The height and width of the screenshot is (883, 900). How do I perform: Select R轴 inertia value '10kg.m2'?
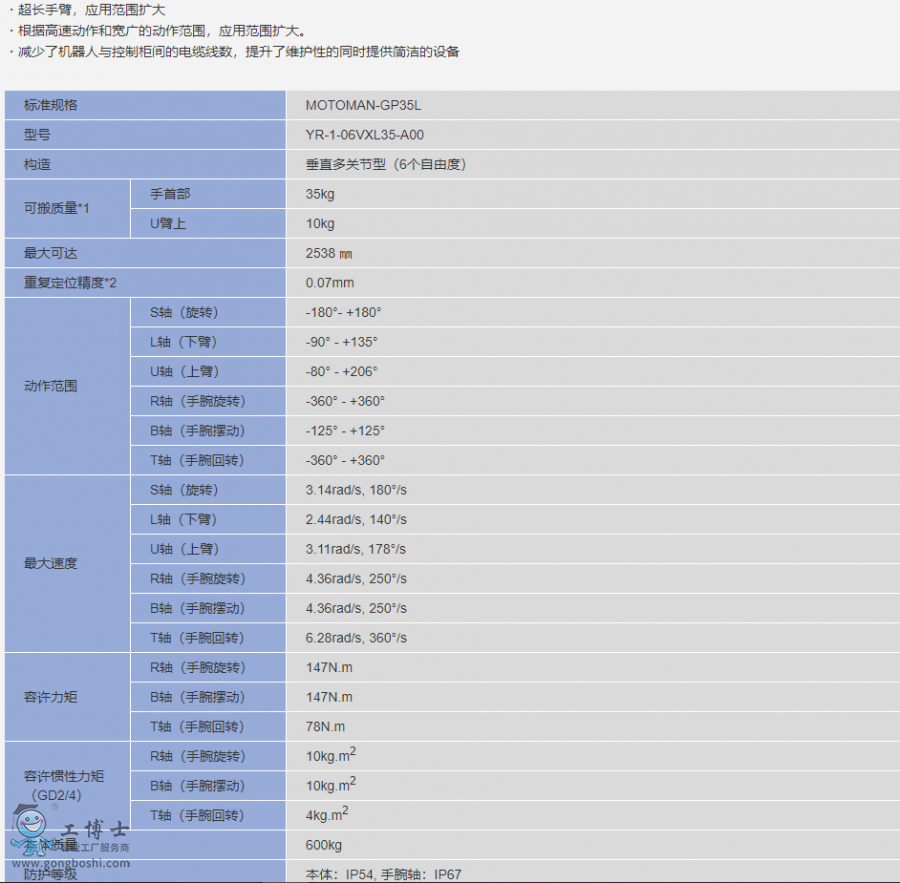click(x=331, y=755)
